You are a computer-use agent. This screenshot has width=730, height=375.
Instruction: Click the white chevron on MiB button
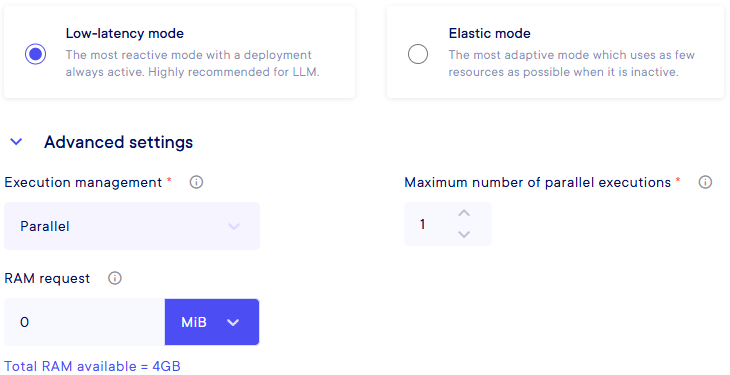click(233, 322)
